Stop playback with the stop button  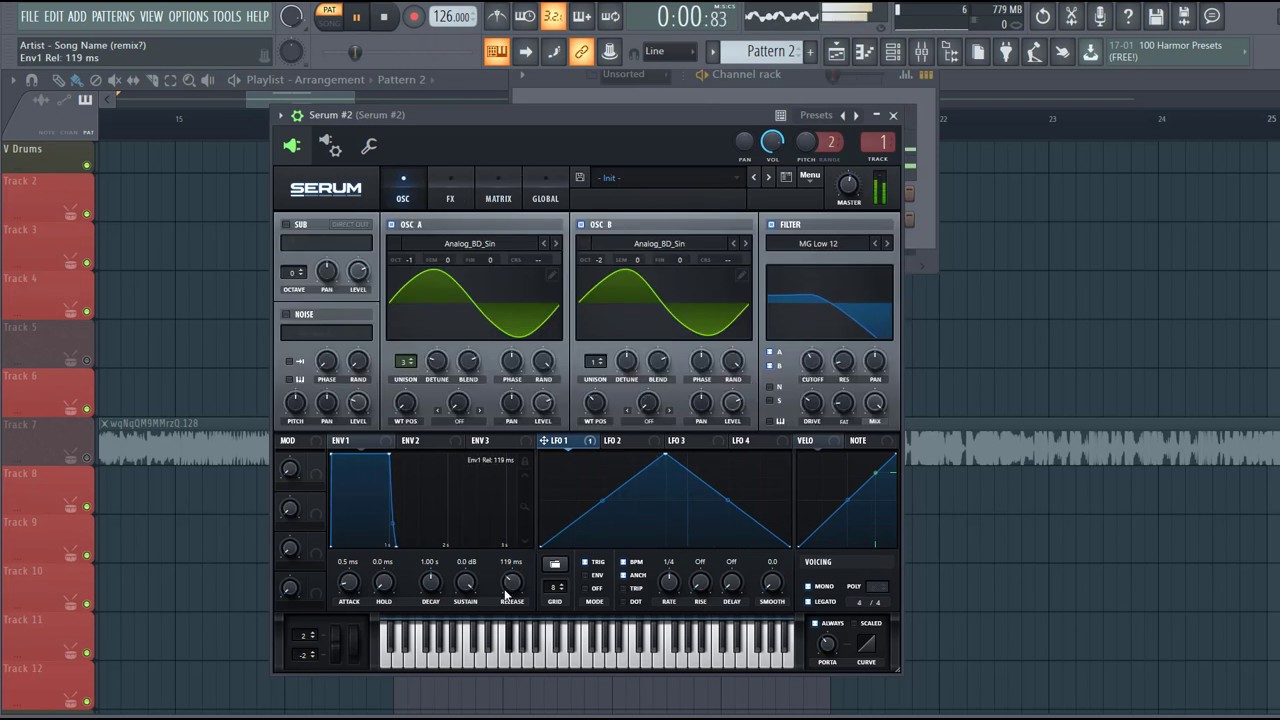[384, 17]
